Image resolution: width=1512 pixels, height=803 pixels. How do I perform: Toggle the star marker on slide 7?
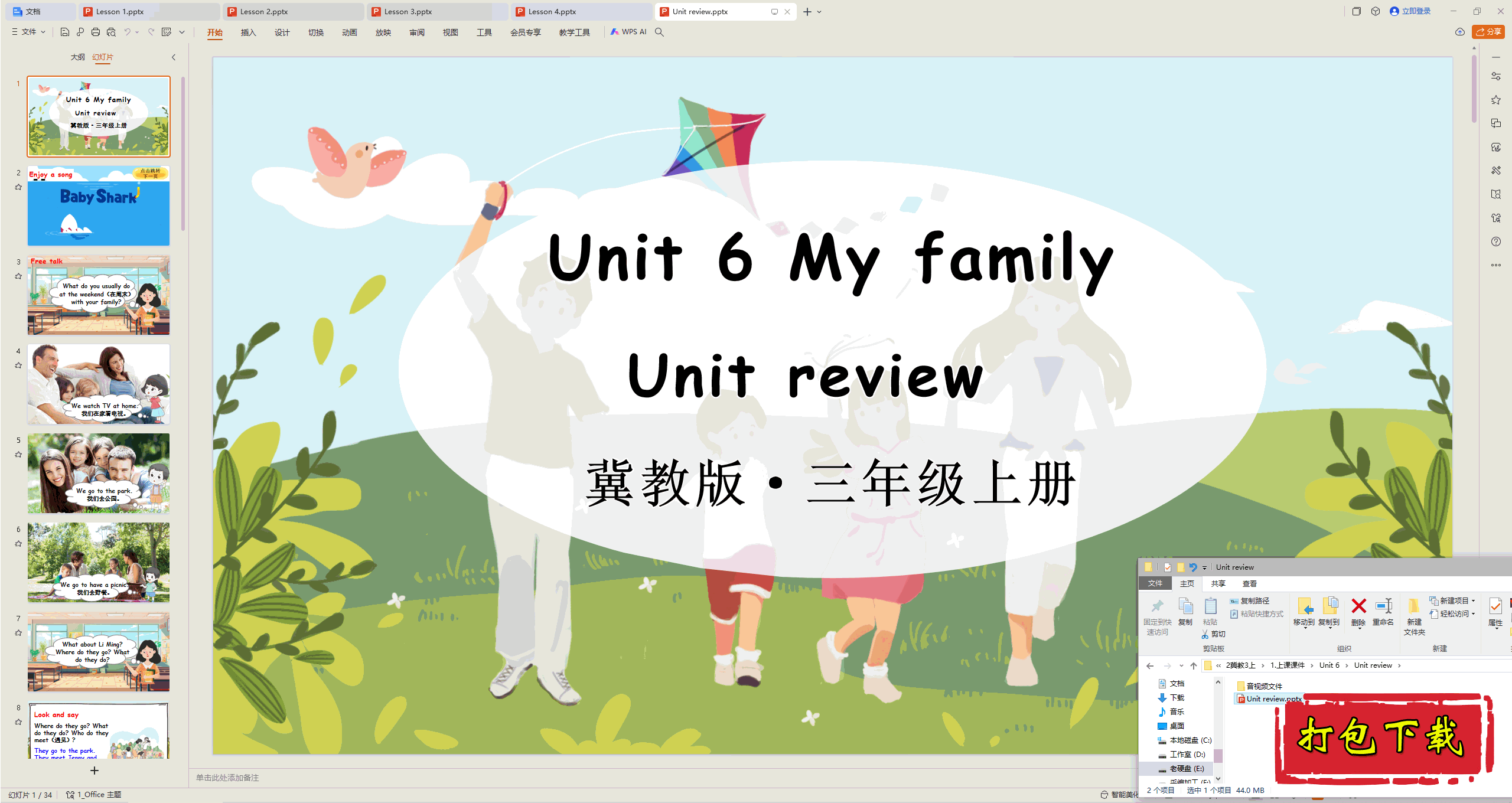[18, 633]
